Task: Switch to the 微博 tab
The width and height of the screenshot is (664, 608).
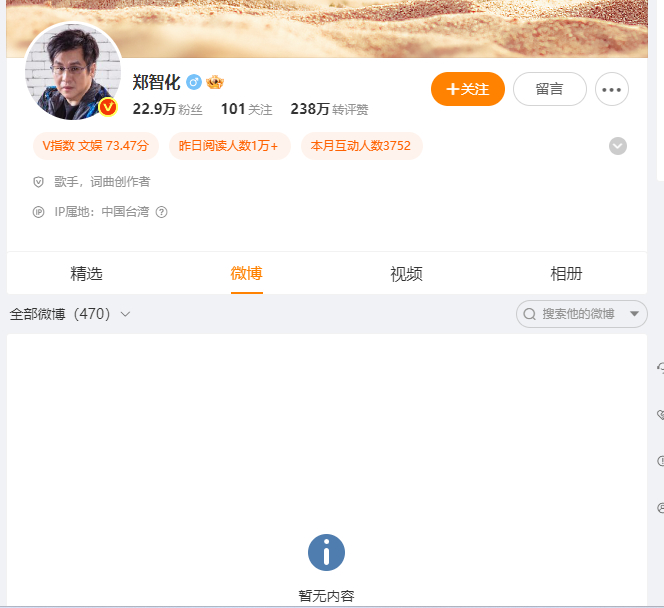Action: click(246, 274)
